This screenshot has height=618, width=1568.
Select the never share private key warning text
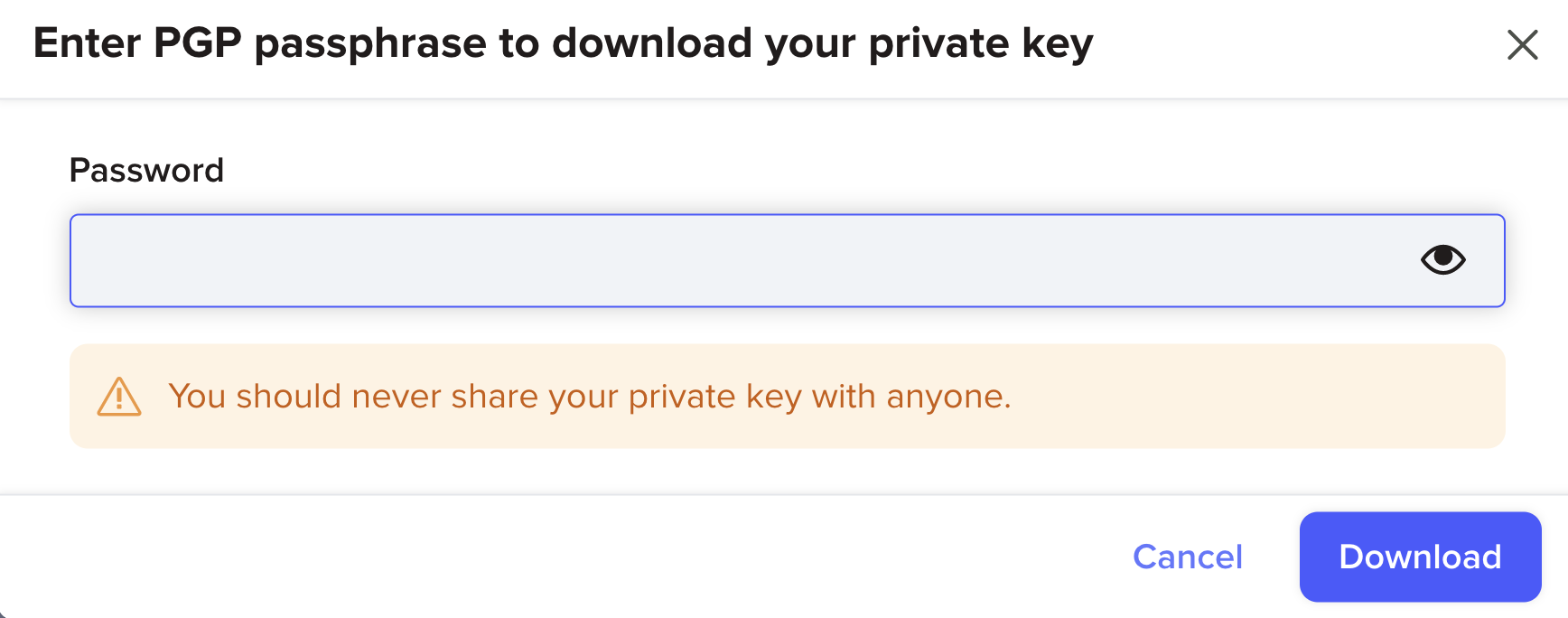(589, 397)
